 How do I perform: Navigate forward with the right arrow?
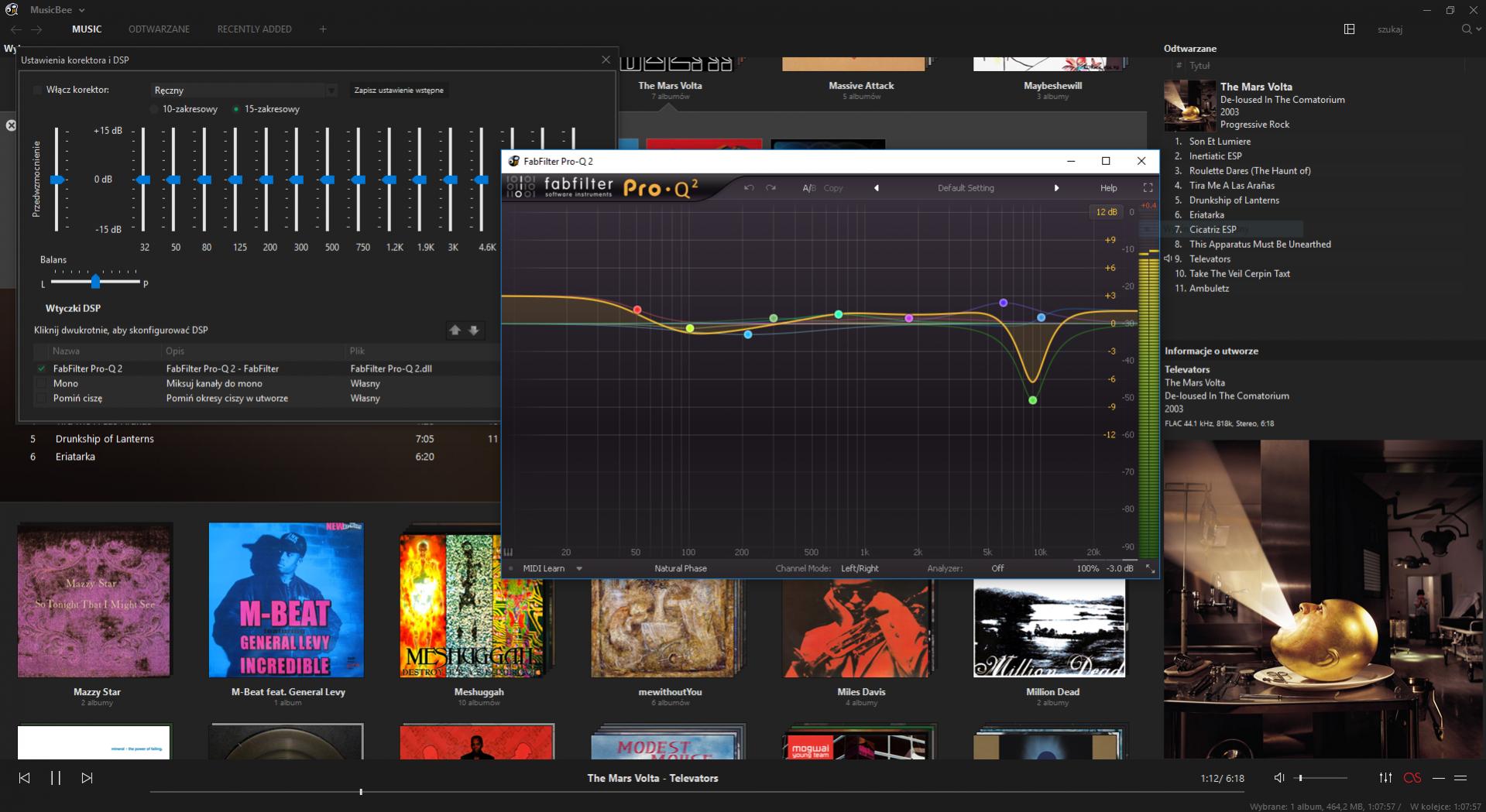click(x=36, y=29)
